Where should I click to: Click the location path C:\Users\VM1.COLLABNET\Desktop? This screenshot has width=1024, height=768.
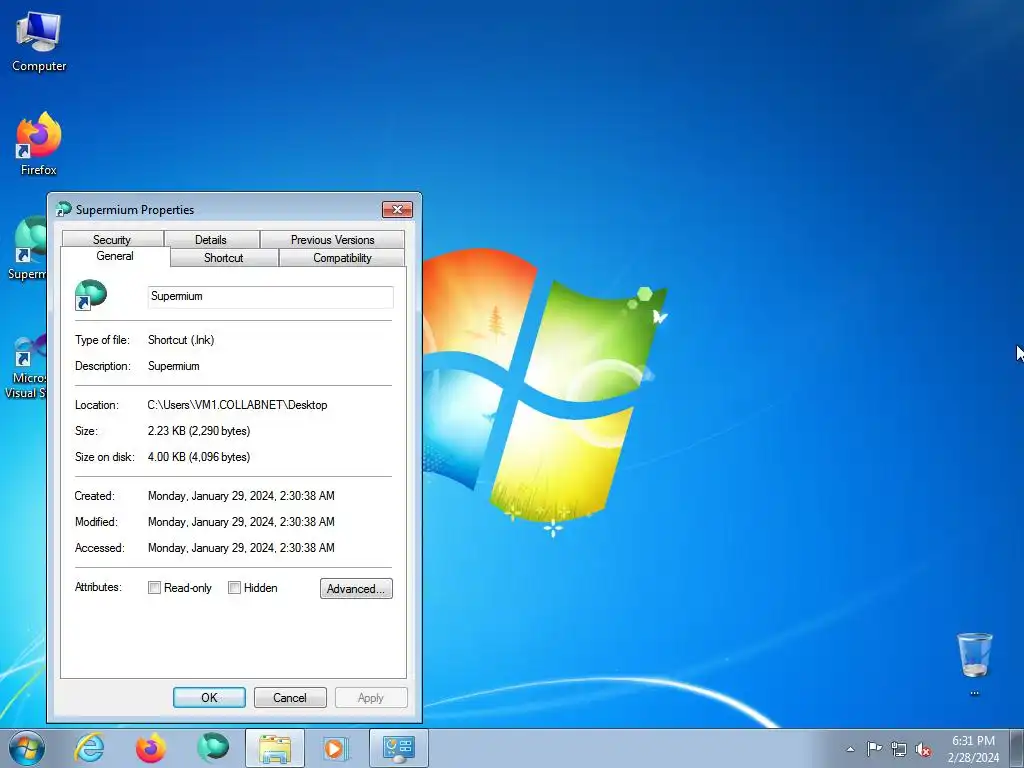(237, 405)
